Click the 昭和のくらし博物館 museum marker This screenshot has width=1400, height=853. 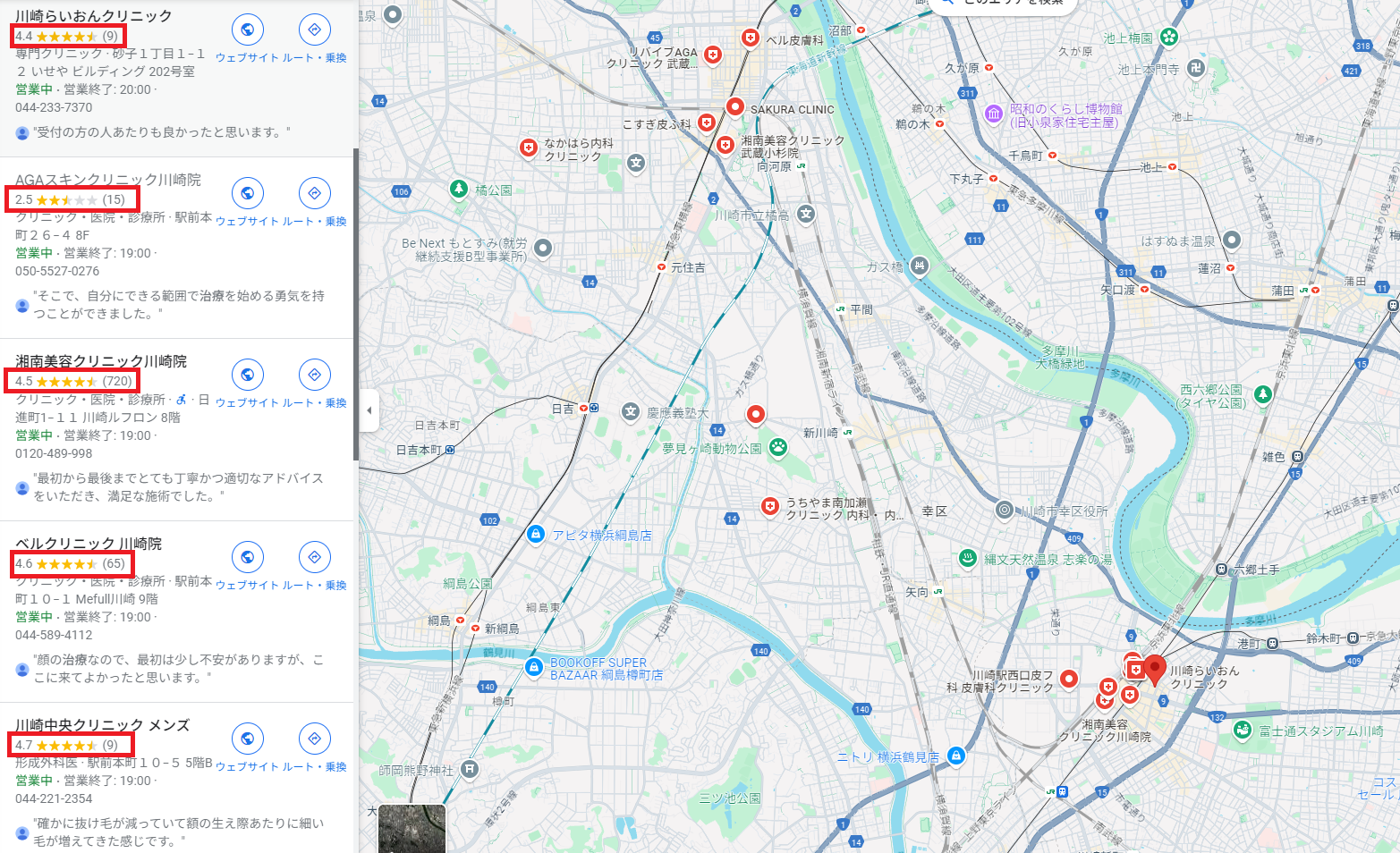tap(994, 114)
